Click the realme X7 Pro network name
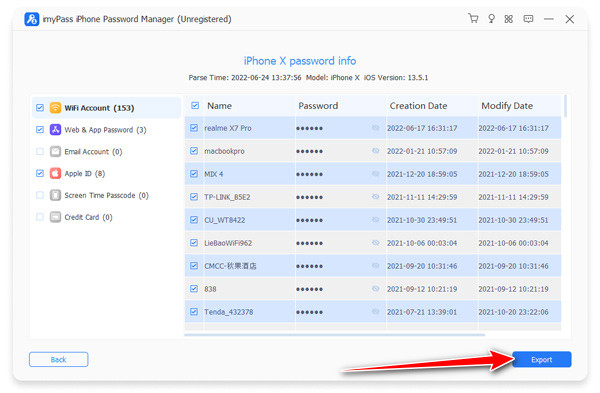600x393 pixels. click(x=228, y=128)
